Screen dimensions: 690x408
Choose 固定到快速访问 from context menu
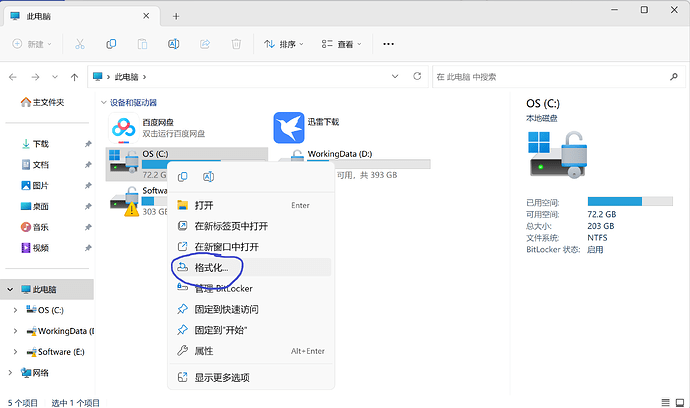[x=251, y=309]
